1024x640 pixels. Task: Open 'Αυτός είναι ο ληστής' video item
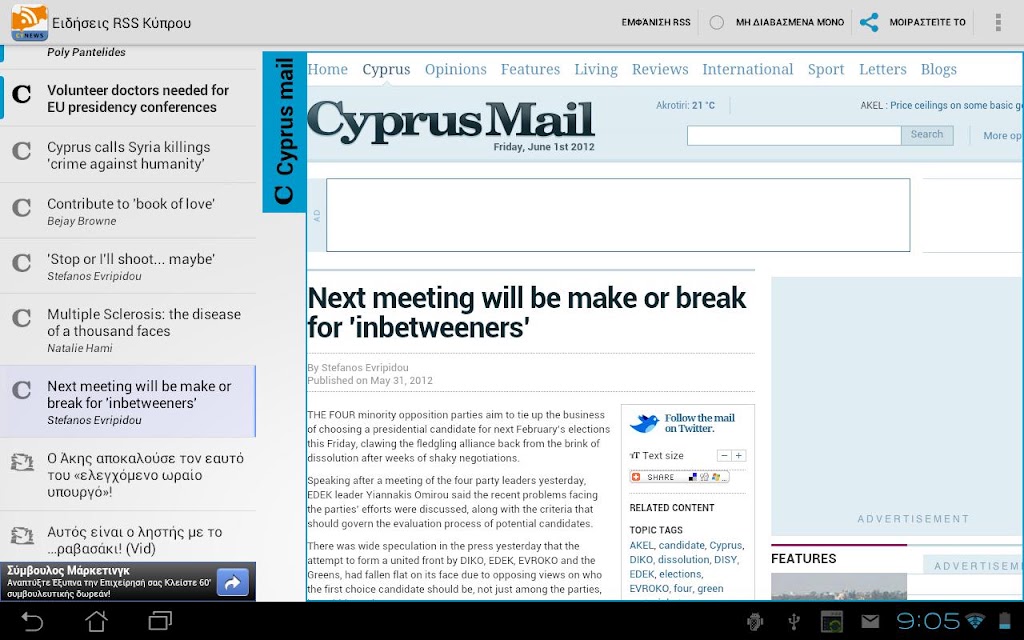point(128,537)
